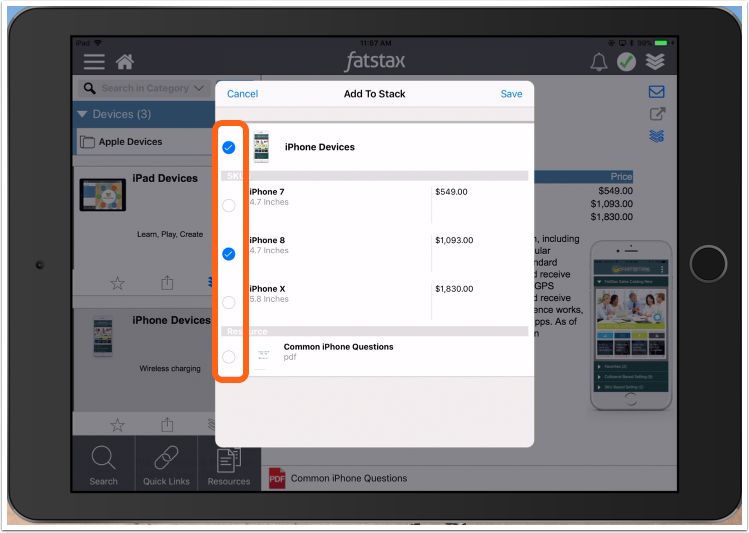This screenshot has width=749, height=533.
Task: Select iPad Devices thumbnail
Action: (x=103, y=195)
